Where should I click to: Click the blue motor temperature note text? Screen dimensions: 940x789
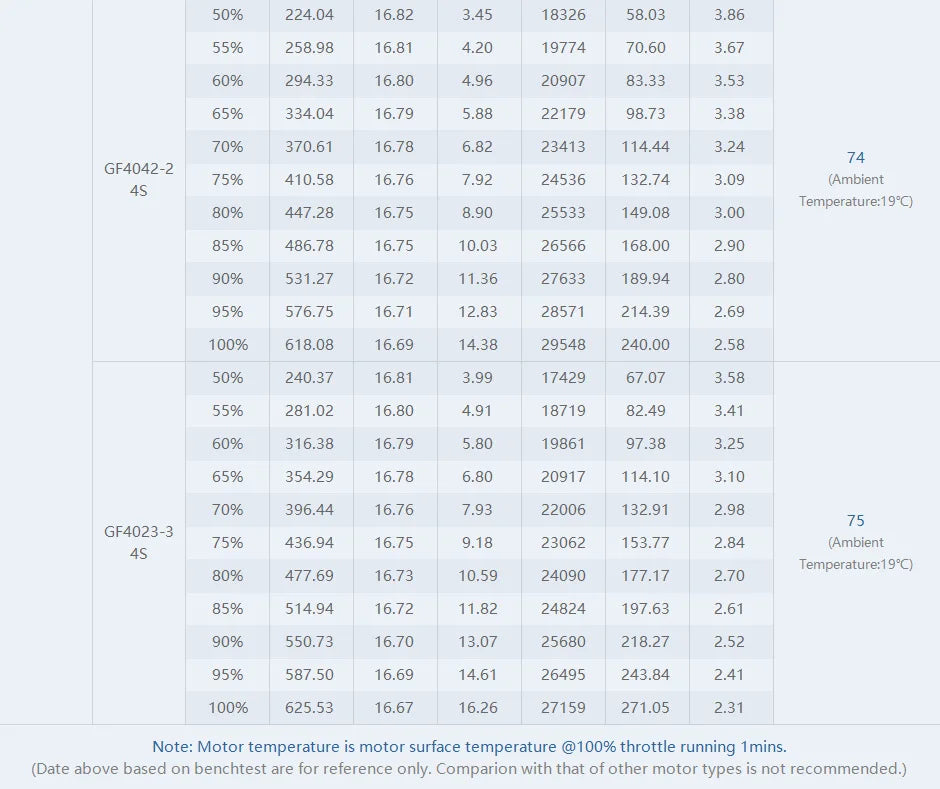469,746
